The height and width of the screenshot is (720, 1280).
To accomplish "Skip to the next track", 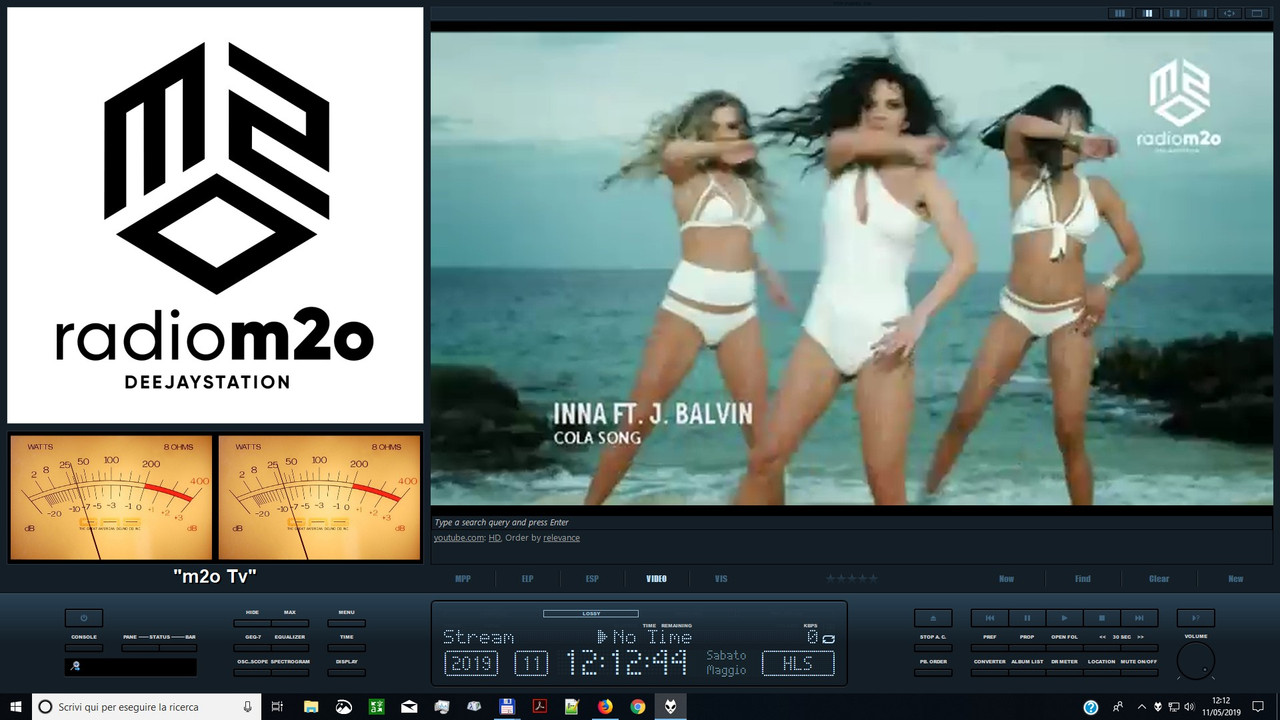I will click(1139, 618).
